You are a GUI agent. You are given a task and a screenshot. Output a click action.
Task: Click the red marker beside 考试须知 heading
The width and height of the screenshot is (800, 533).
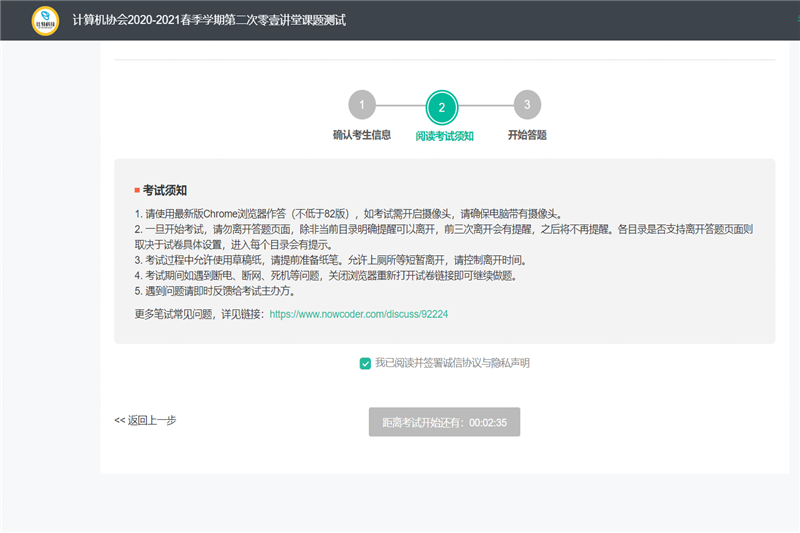pos(137,190)
